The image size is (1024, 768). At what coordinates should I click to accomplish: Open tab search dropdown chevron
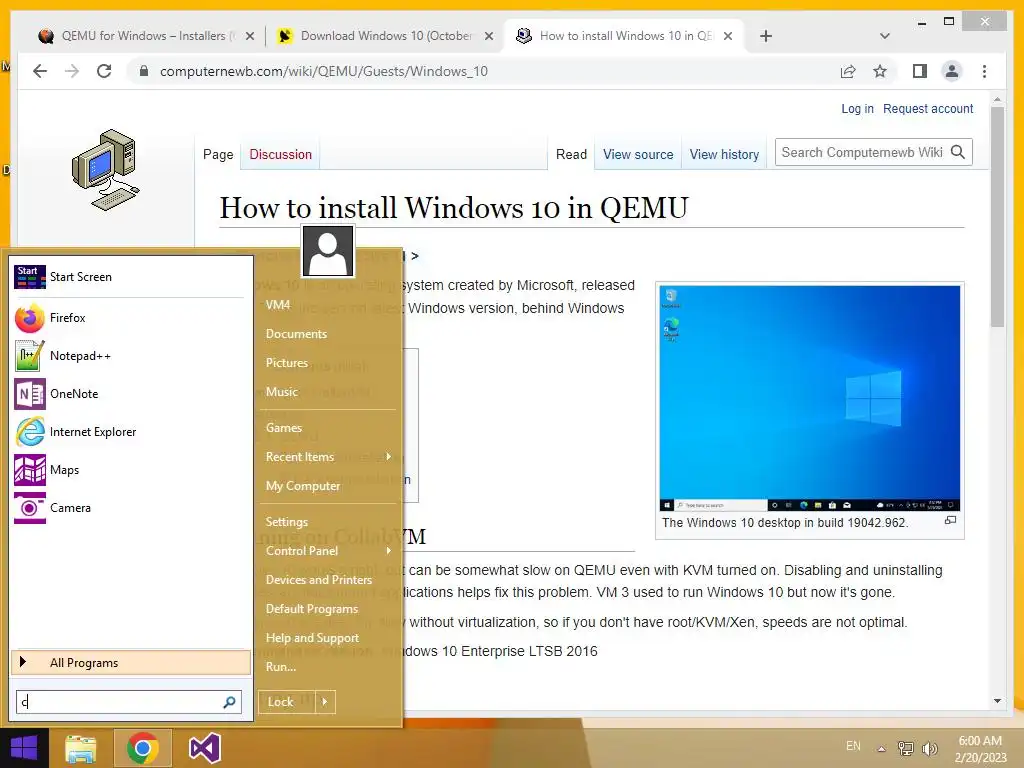point(884,36)
